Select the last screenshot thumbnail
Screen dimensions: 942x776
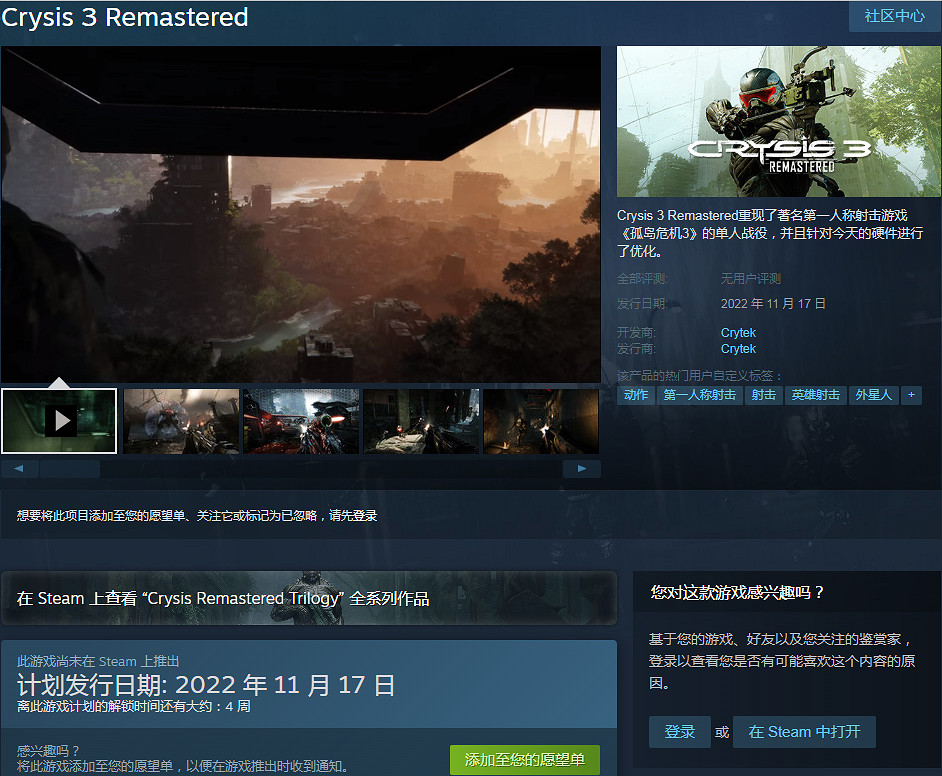540,420
